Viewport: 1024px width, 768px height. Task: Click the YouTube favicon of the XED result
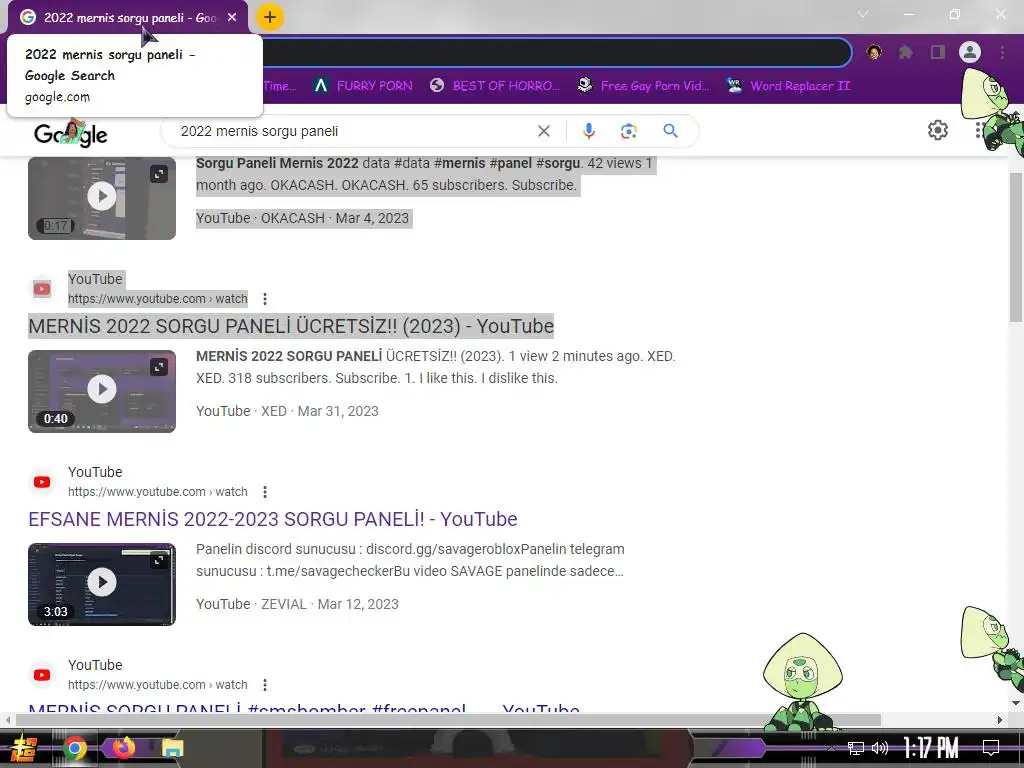42,289
